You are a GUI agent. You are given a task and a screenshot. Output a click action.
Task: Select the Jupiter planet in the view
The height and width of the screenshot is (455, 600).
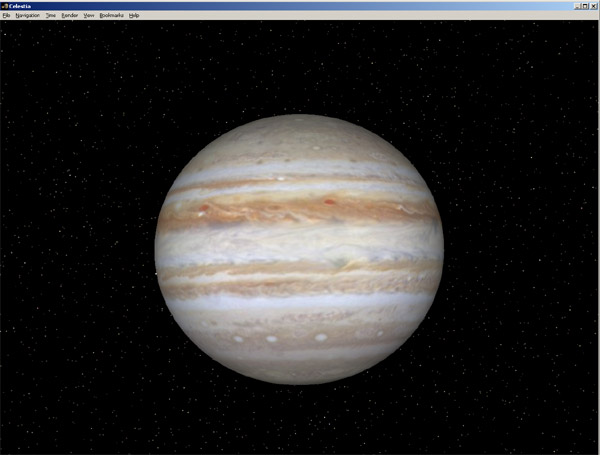(299, 249)
